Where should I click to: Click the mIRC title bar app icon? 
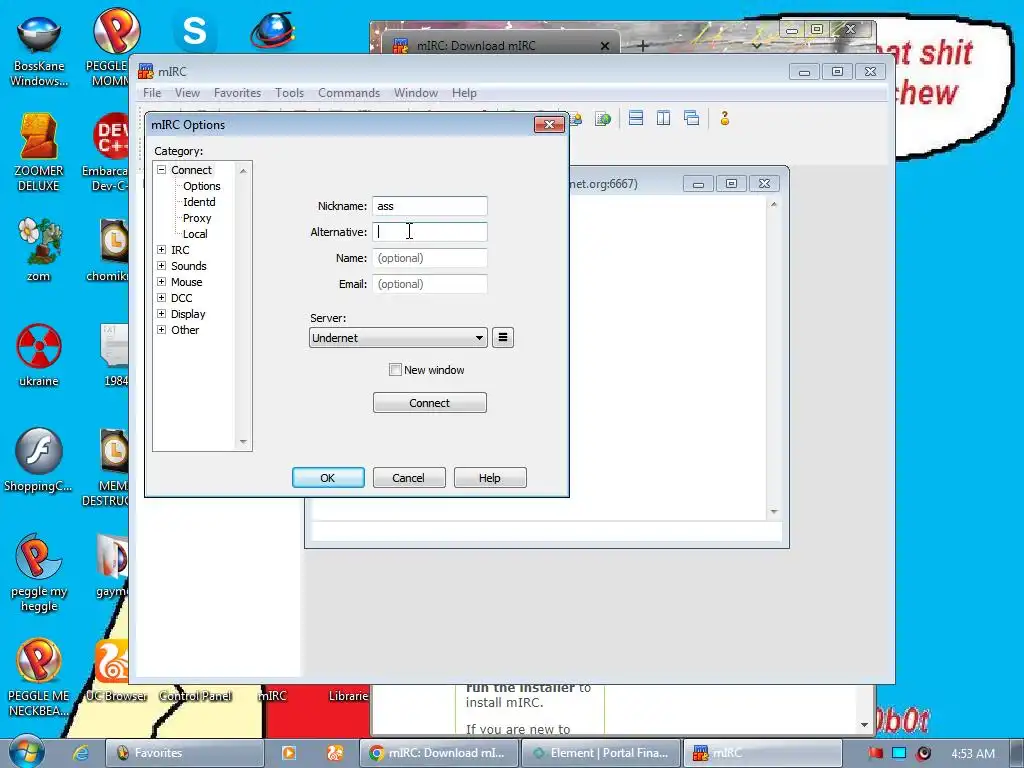(x=146, y=71)
